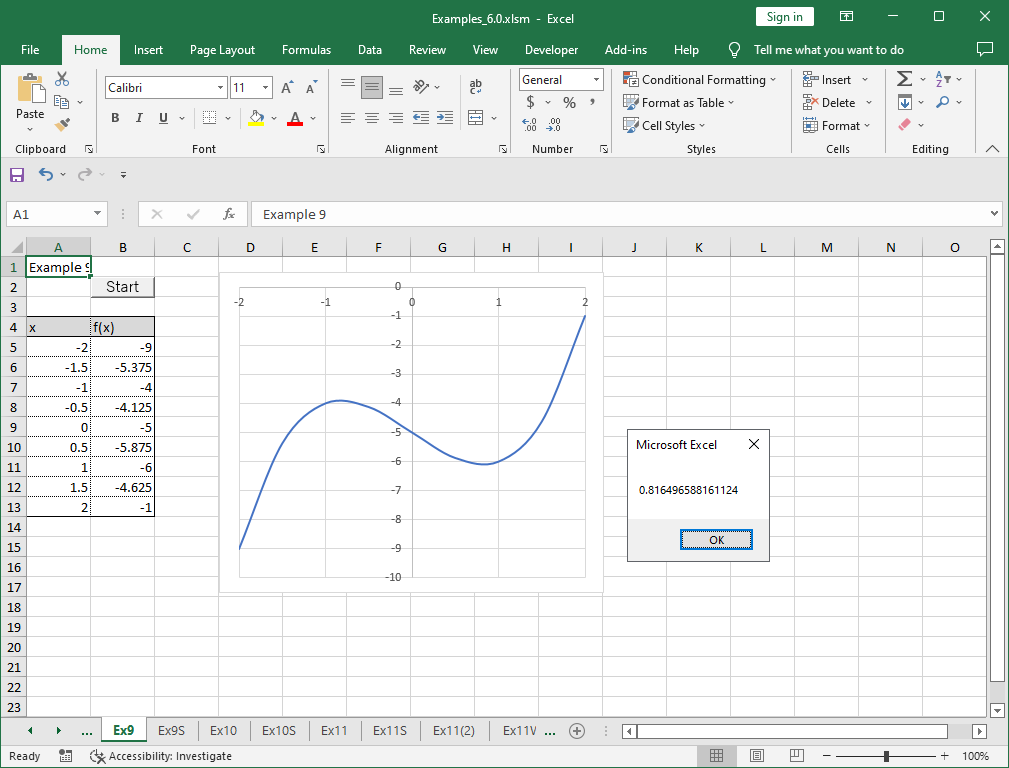Switch to the Ex10 sheet tab
The image size is (1009, 768).
[223, 731]
